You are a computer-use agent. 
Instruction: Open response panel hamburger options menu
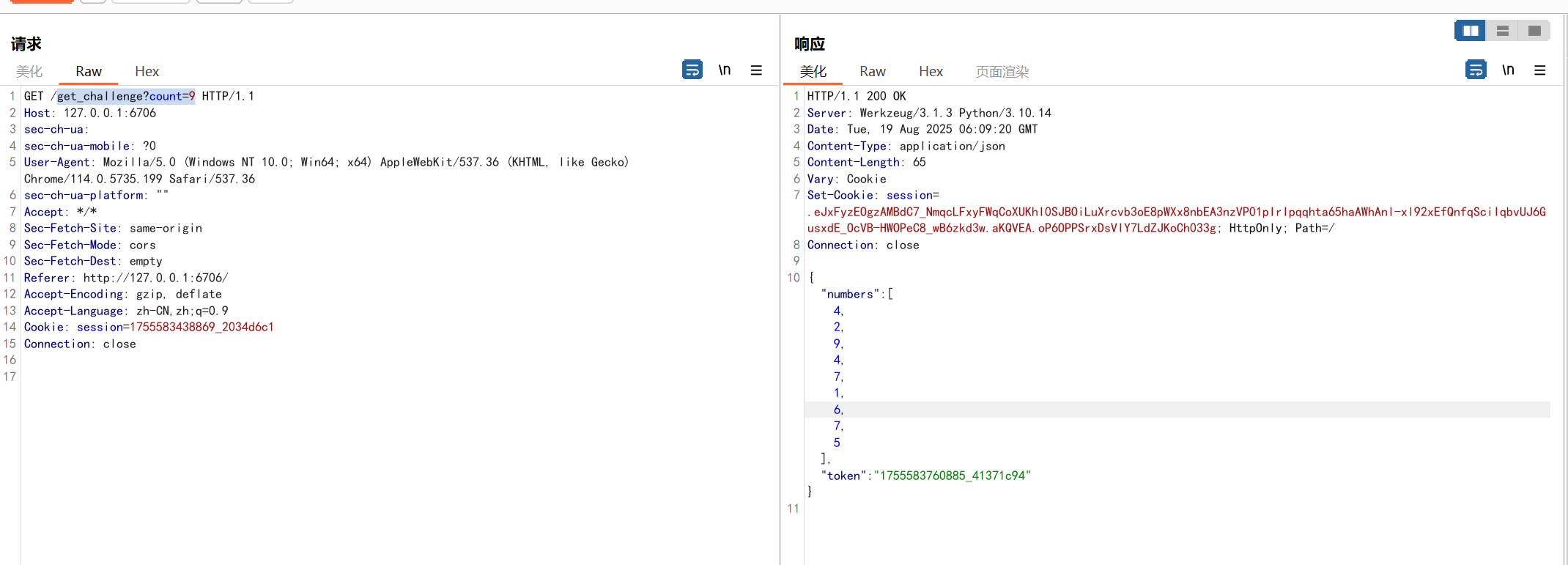coord(1539,70)
